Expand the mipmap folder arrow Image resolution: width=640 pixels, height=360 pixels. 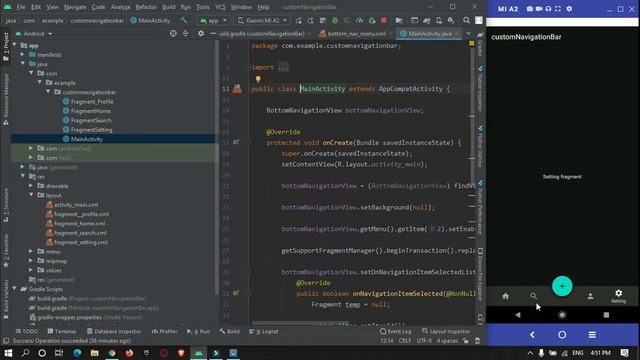[x=31, y=261]
